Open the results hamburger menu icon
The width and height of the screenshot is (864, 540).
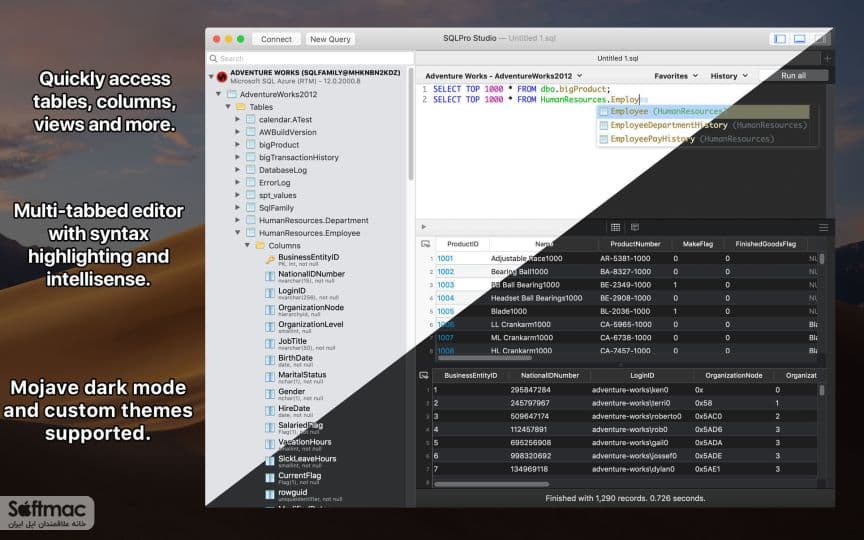(823, 227)
